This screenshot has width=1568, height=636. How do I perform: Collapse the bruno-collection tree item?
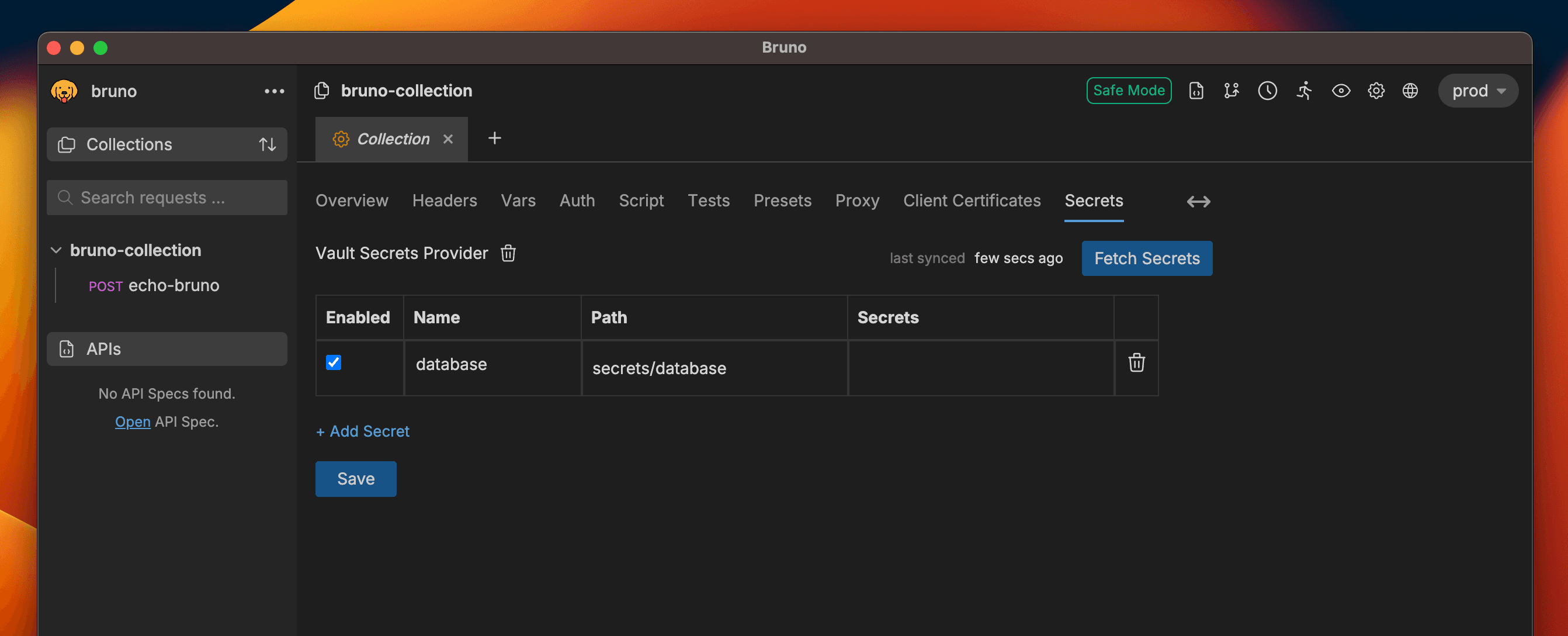[x=56, y=250]
